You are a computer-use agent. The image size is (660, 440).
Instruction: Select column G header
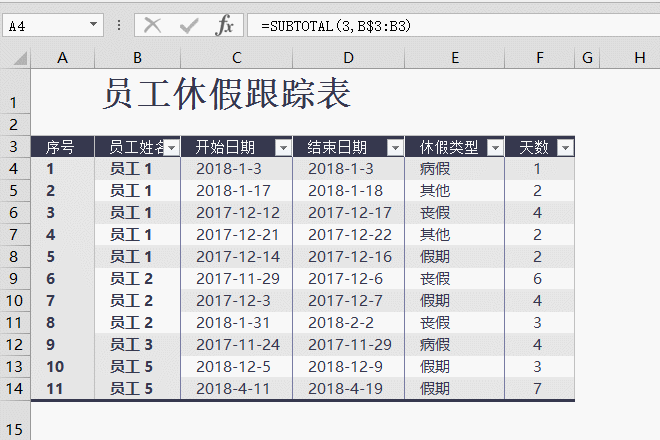tap(587, 58)
